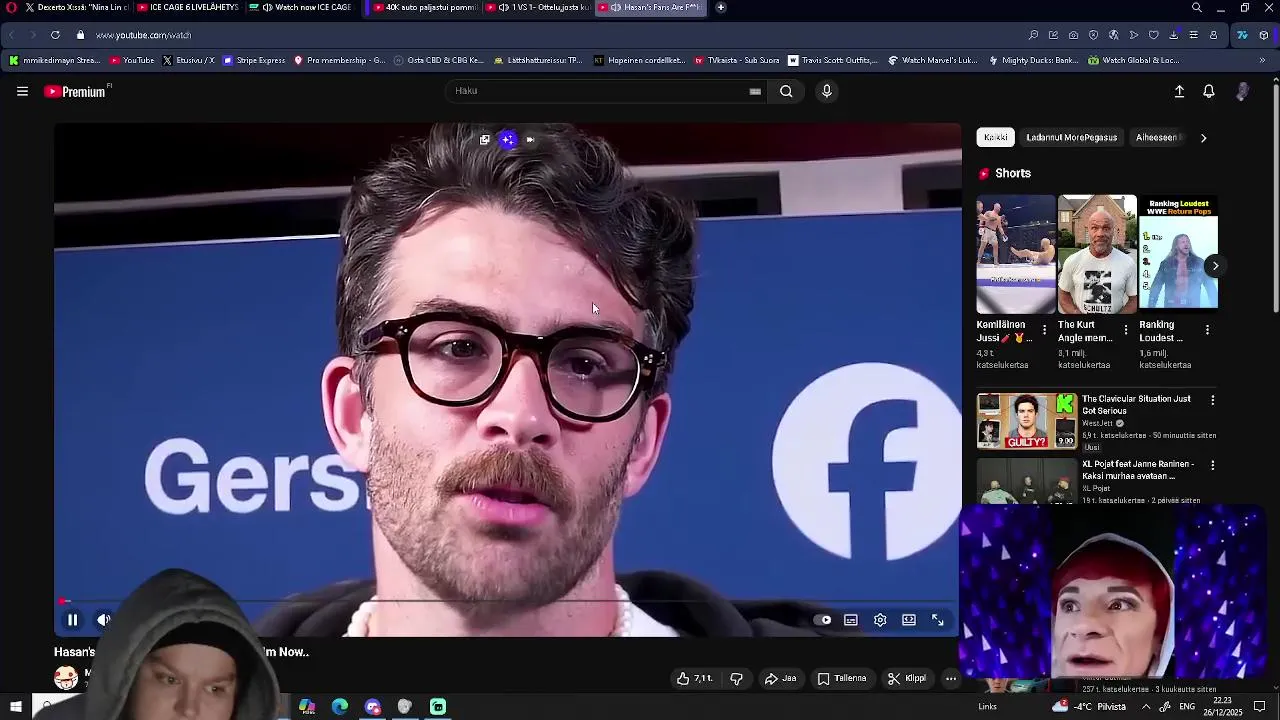
Task: Open options for Kurt Angle short
Action: click(1126, 330)
